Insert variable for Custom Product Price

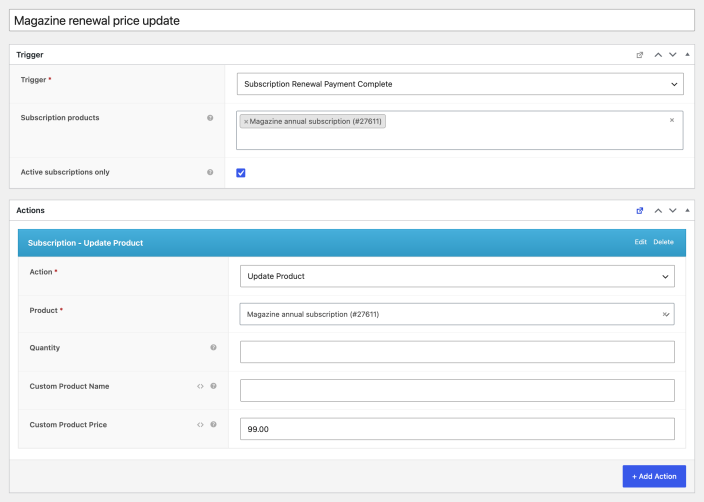coord(200,425)
